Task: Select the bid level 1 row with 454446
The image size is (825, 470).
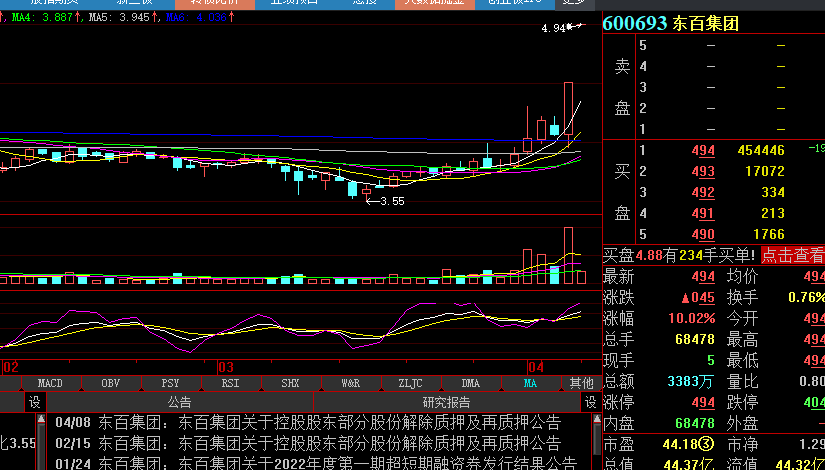Action: point(713,151)
